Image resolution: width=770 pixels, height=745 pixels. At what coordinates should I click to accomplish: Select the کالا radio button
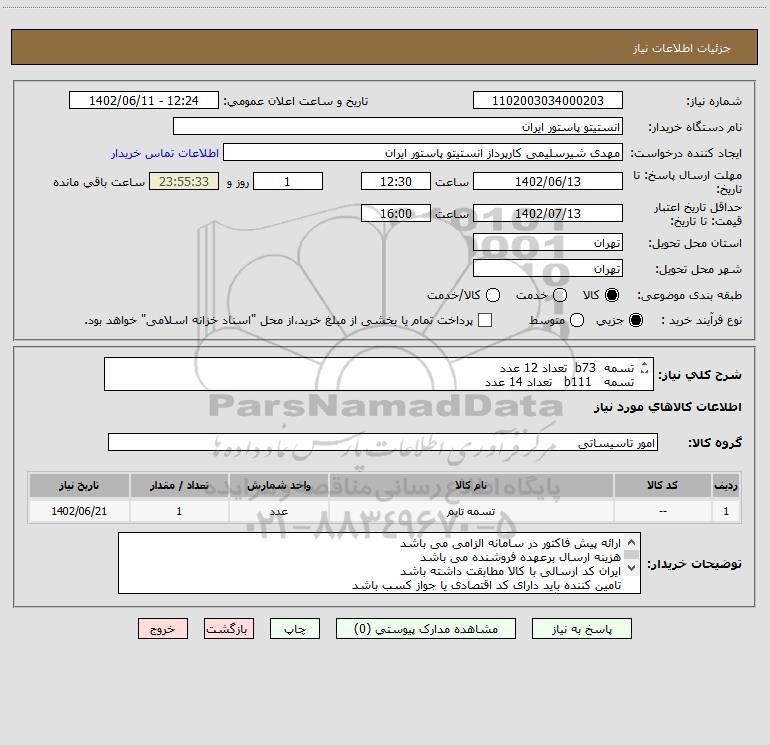[612, 295]
